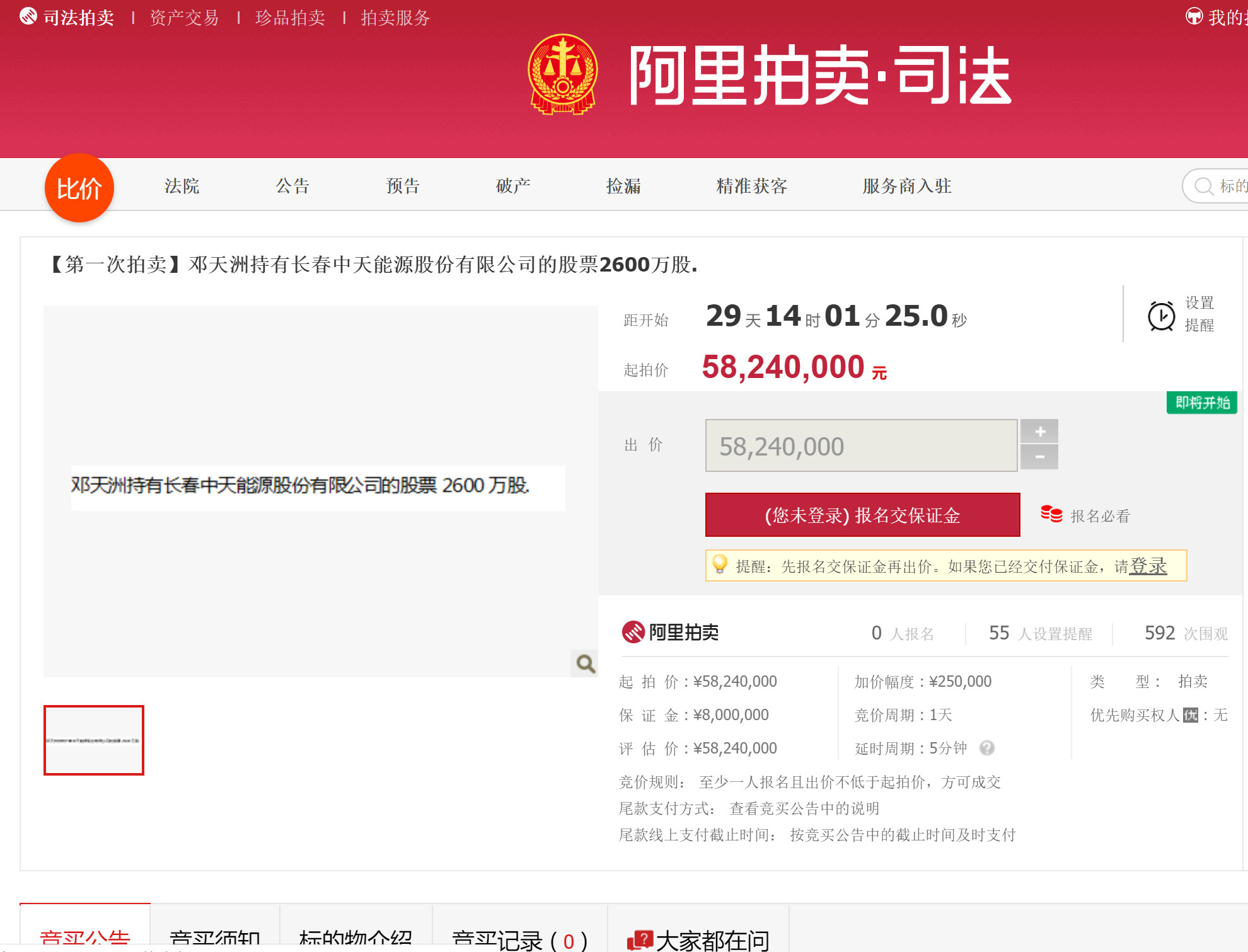
Task: Click the 出价 bid amount input field
Action: click(861, 445)
